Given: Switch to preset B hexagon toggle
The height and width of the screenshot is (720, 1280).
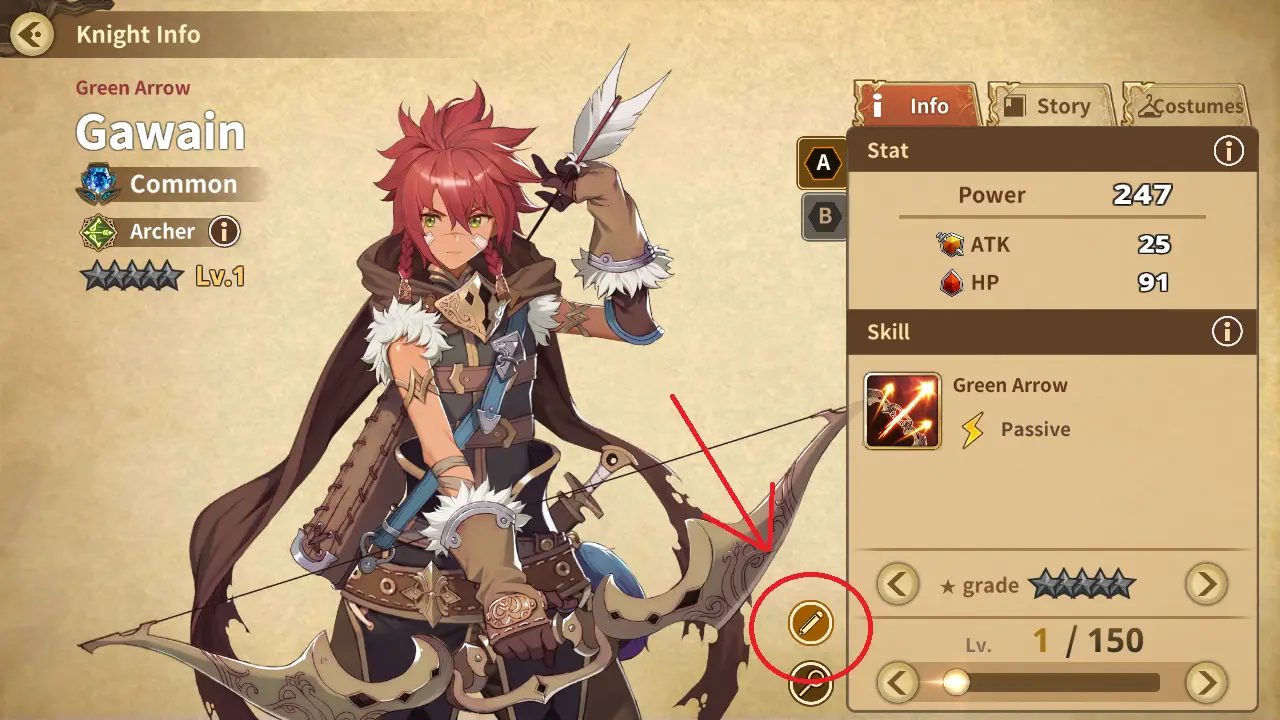Looking at the screenshot, I should (825, 216).
